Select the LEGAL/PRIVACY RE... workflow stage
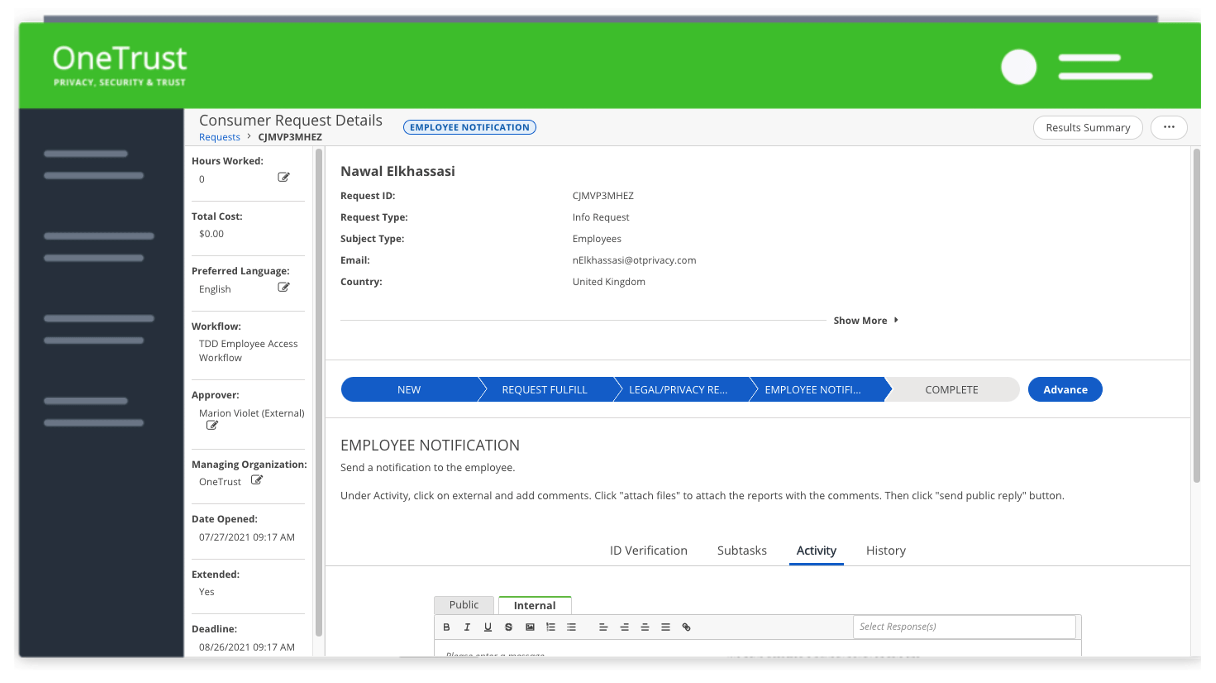1216x683 pixels. [678, 389]
